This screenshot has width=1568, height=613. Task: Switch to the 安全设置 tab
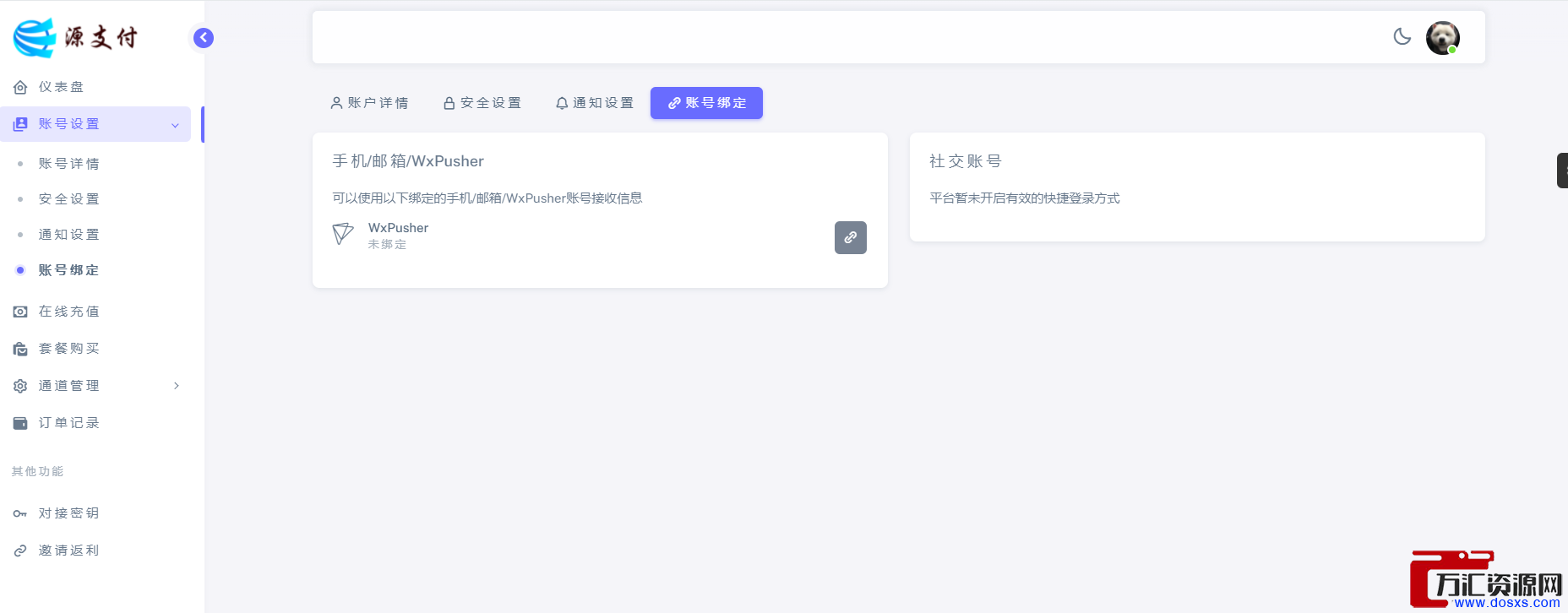[x=482, y=103]
